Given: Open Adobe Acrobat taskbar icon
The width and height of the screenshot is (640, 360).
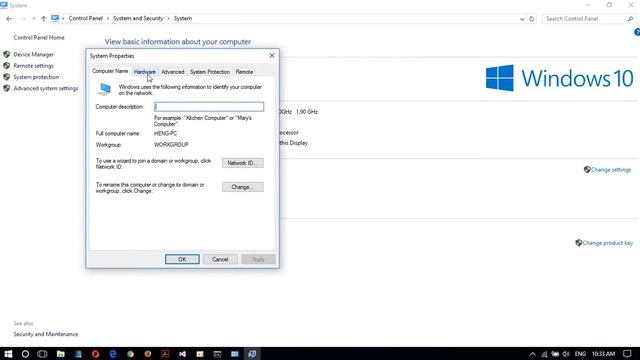Looking at the screenshot, I should point(165,354).
